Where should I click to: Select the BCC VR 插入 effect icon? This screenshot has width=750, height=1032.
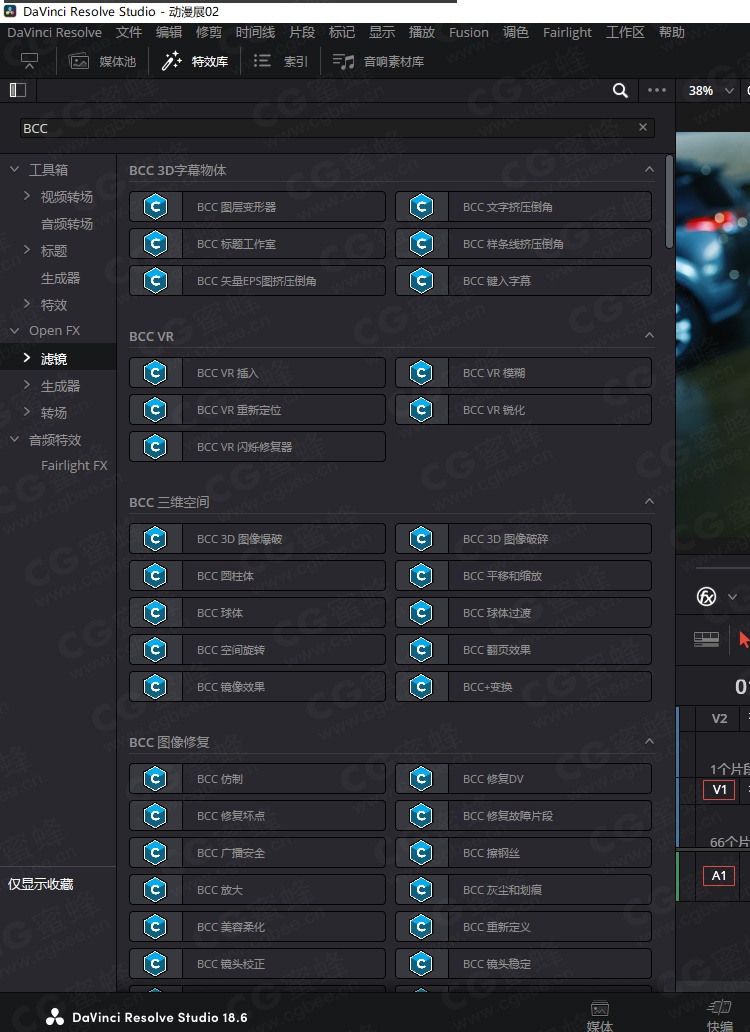[155, 373]
